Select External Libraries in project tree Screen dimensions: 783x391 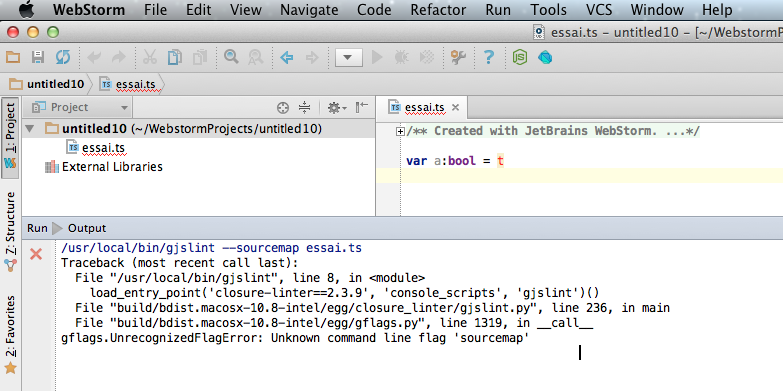coord(103,167)
